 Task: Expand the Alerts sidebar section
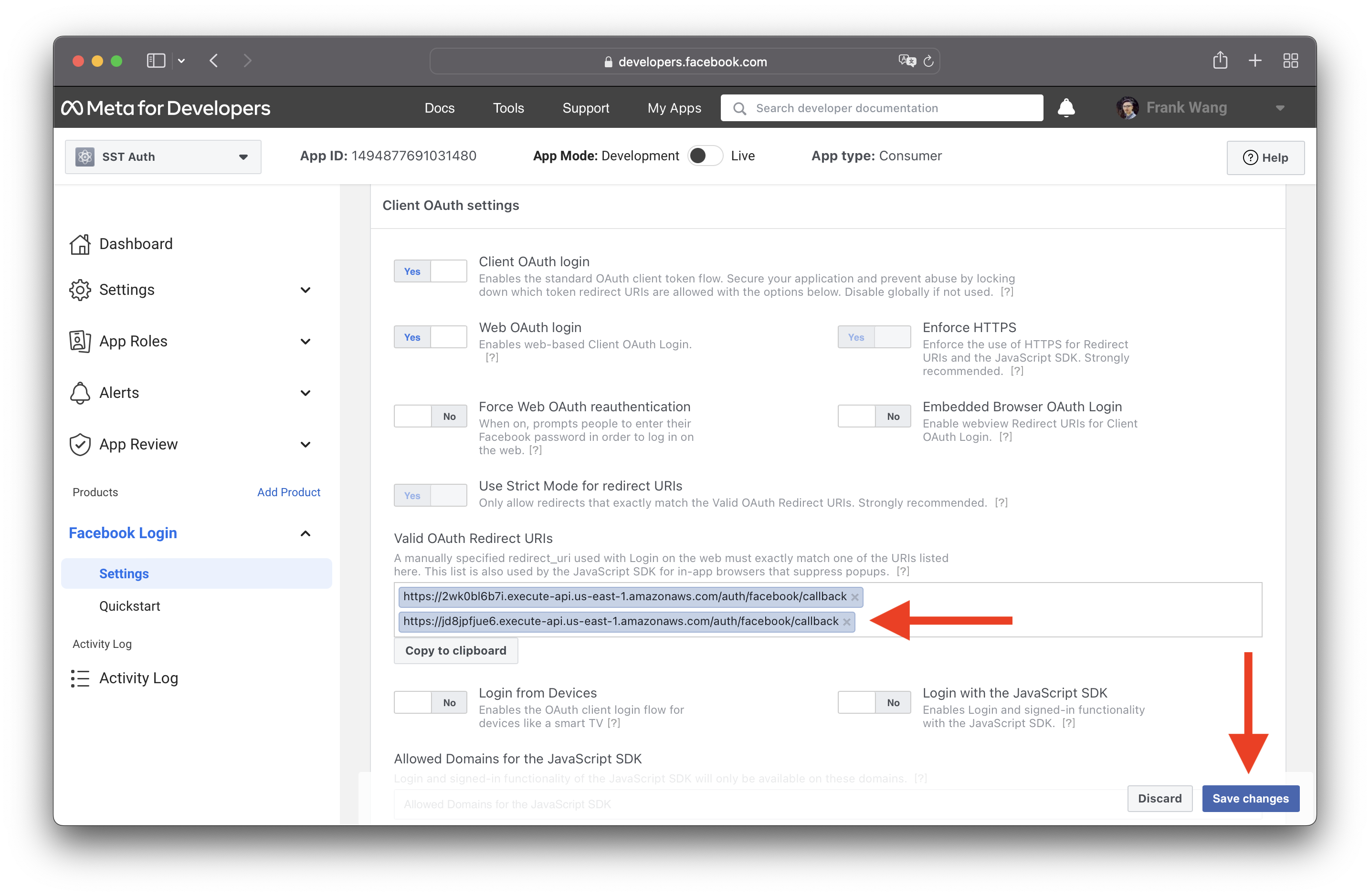(x=306, y=393)
